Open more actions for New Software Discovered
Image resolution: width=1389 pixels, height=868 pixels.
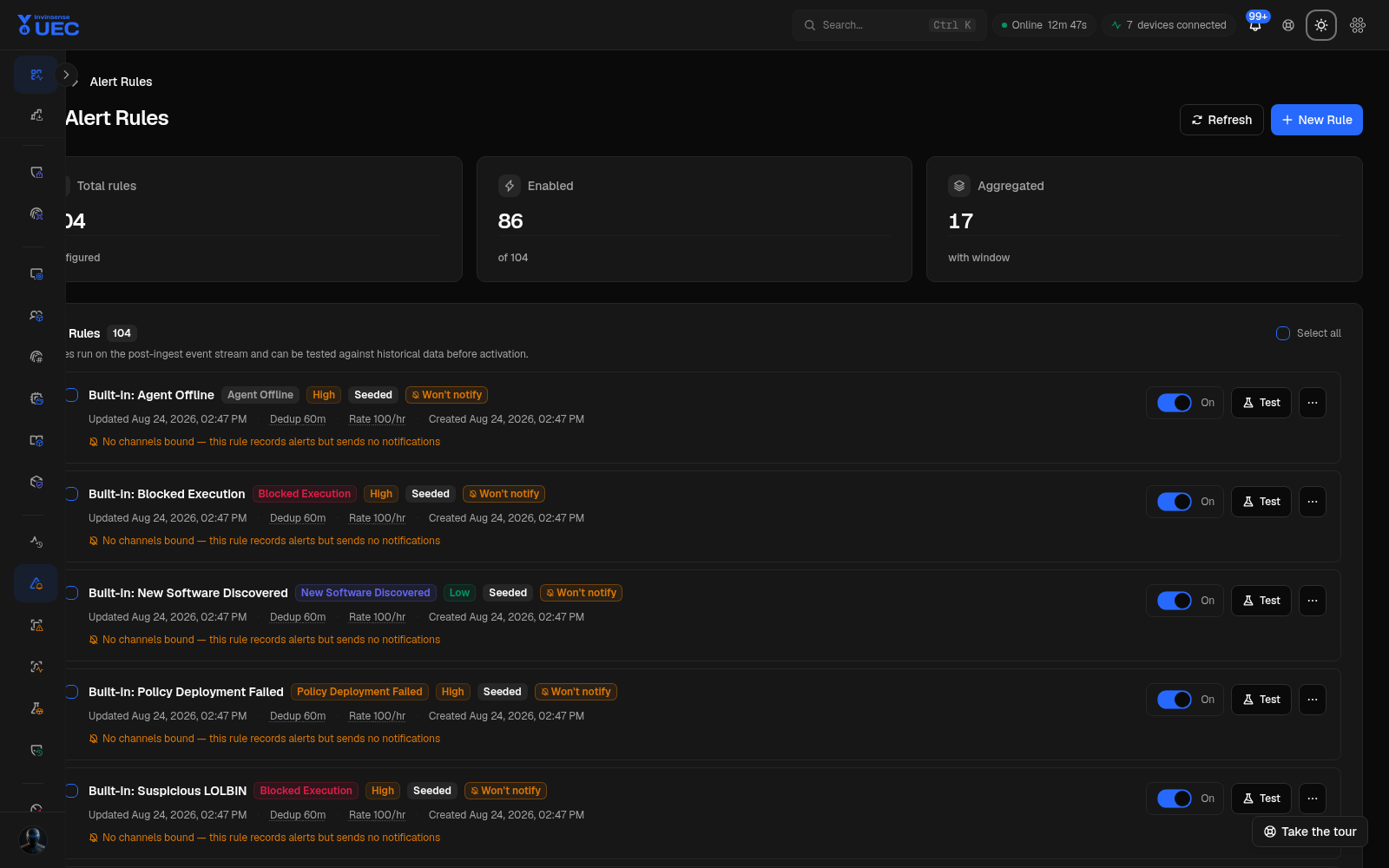click(1313, 601)
